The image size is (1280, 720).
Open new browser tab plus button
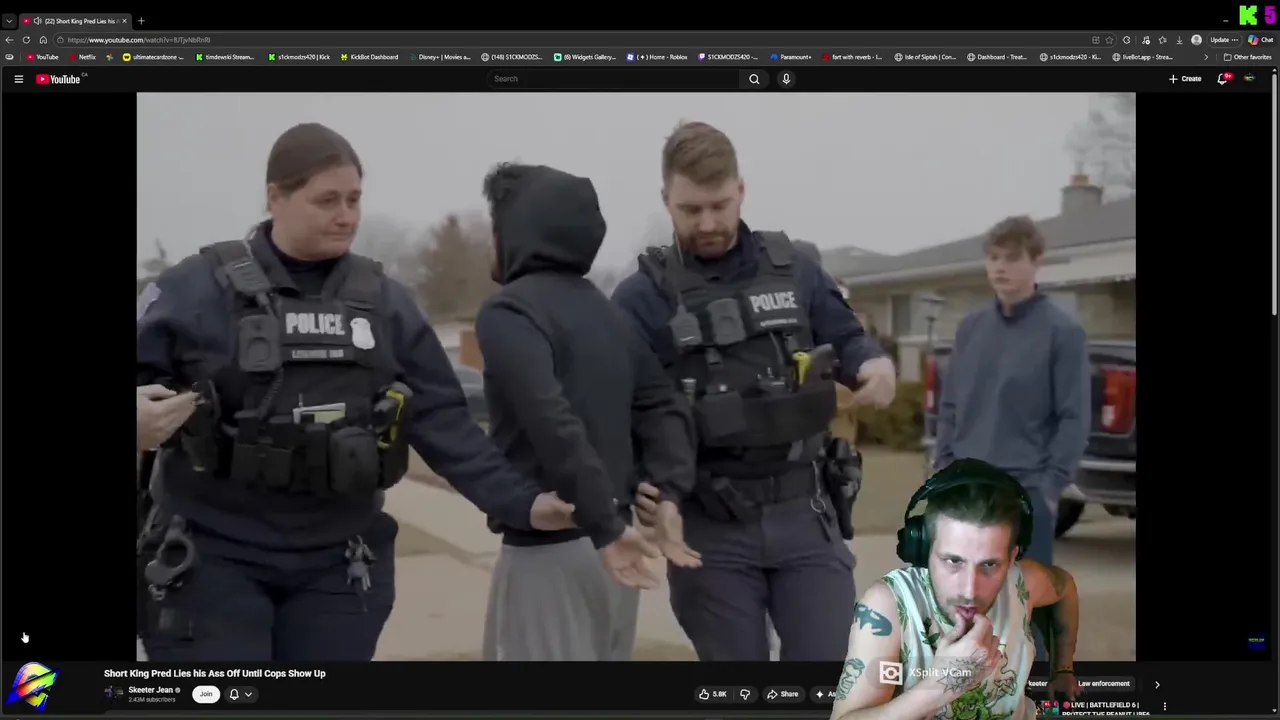coord(141,21)
